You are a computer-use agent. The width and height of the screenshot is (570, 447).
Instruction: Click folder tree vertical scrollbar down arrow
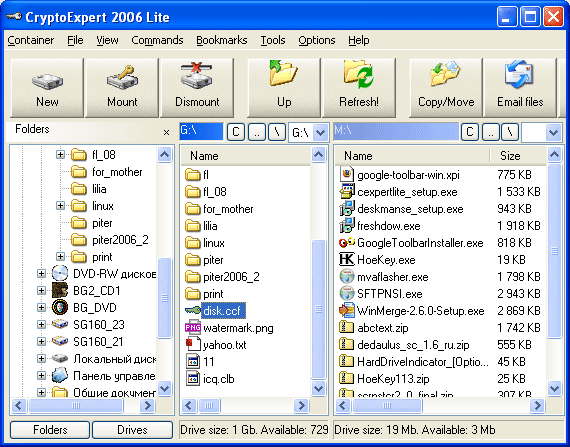coord(165,388)
